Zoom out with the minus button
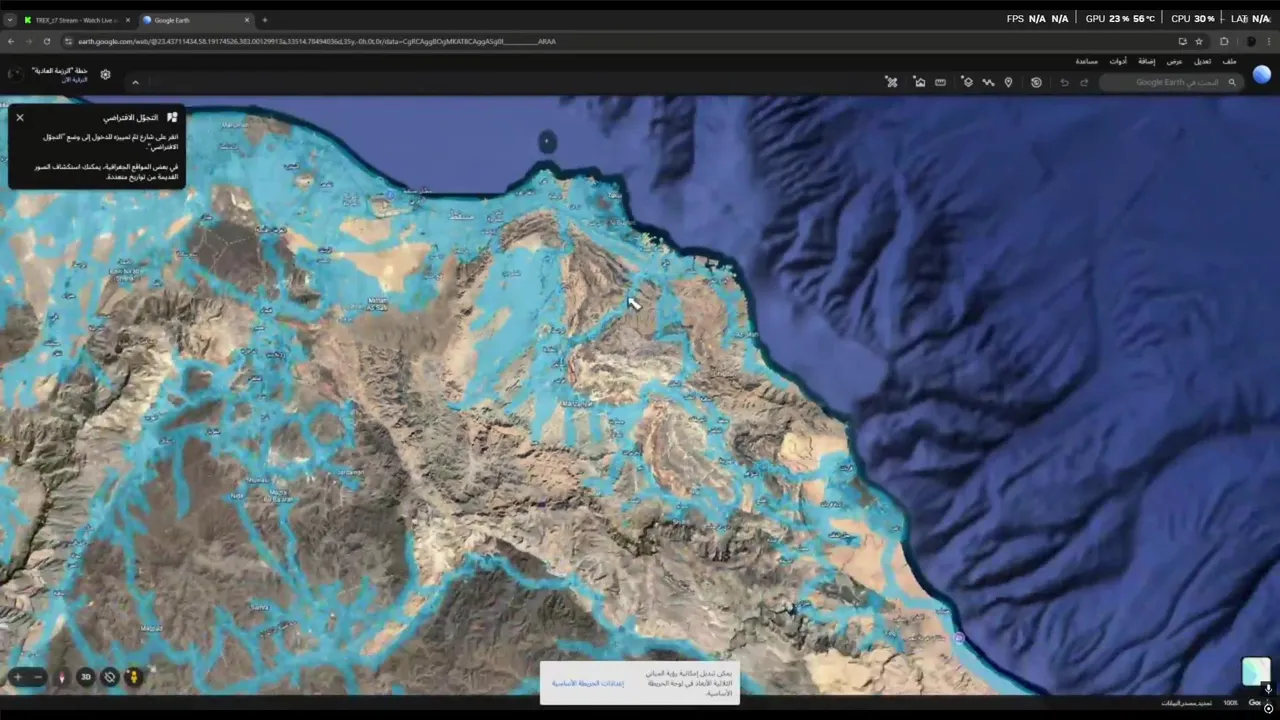The image size is (1280, 720). pyautogui.click(x=38, y=677)
